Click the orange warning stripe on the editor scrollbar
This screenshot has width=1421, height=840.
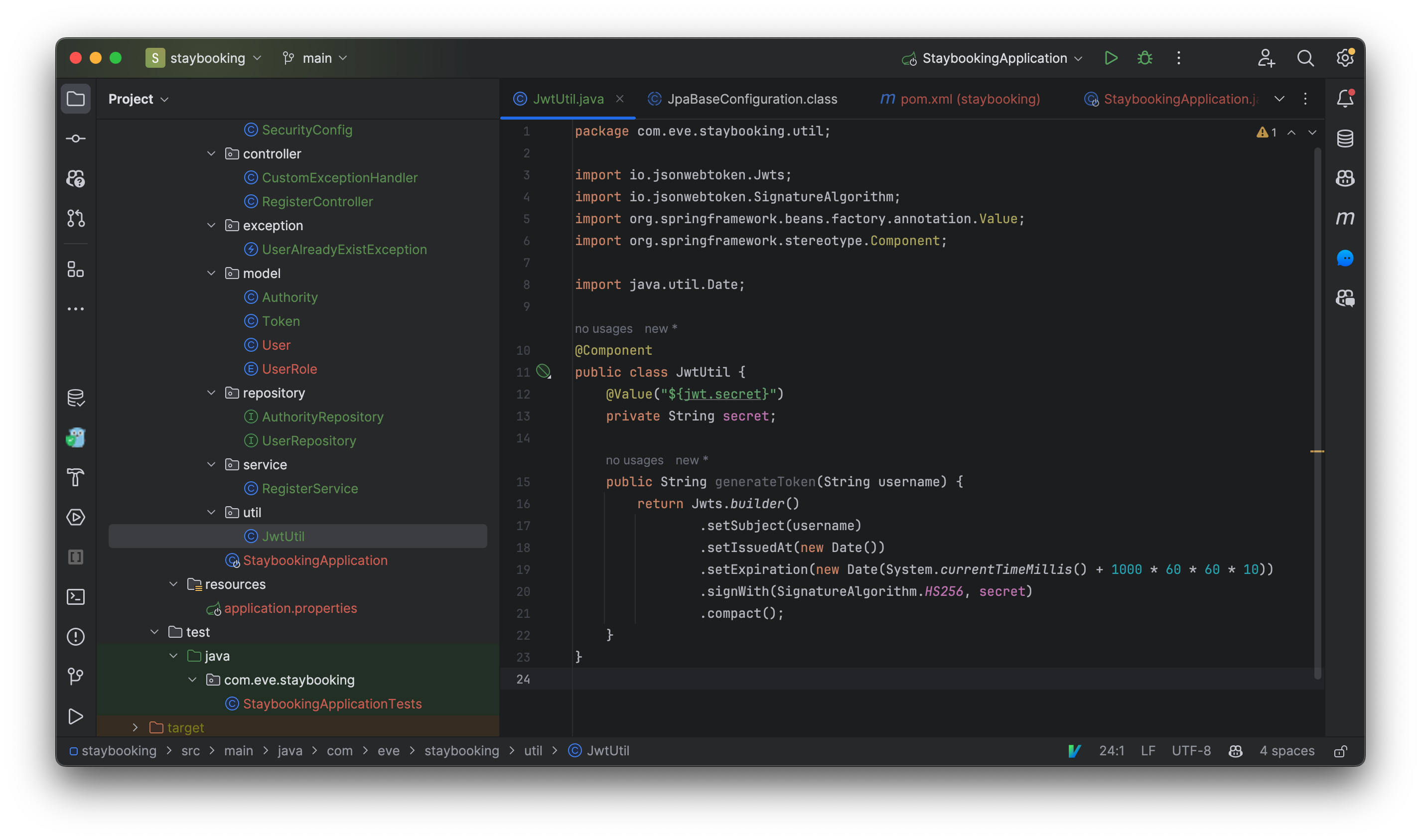1318,451
